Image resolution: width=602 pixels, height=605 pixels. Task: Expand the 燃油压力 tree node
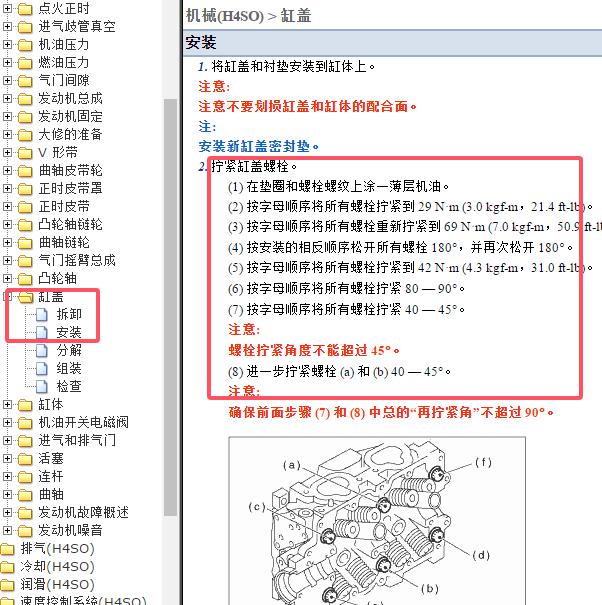tap(7, 62)
